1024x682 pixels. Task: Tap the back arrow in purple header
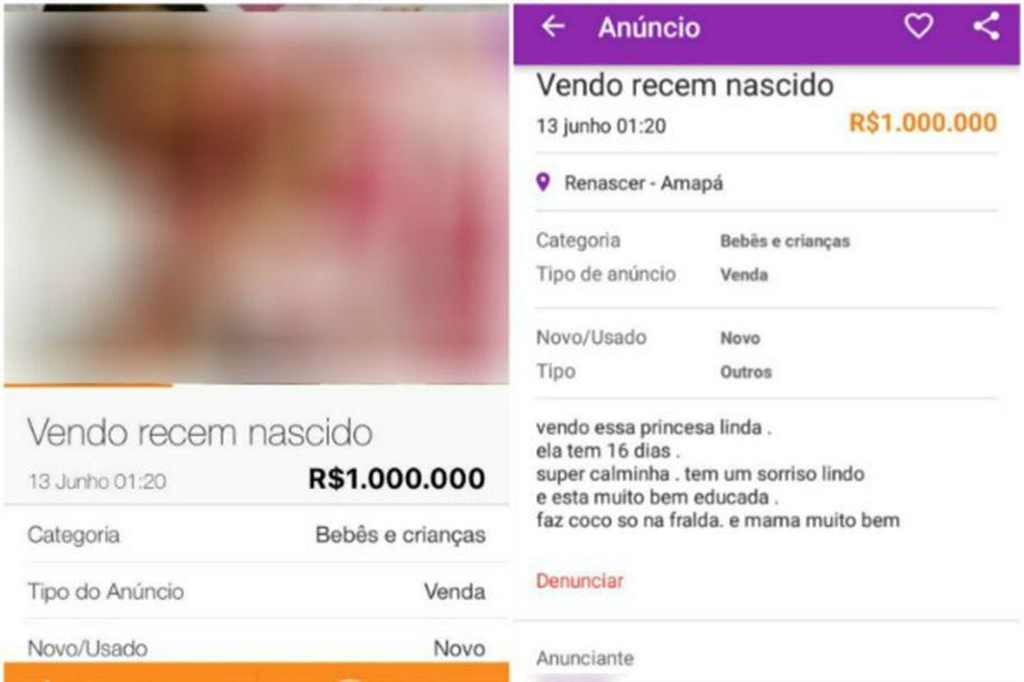(x=553, y=27)
